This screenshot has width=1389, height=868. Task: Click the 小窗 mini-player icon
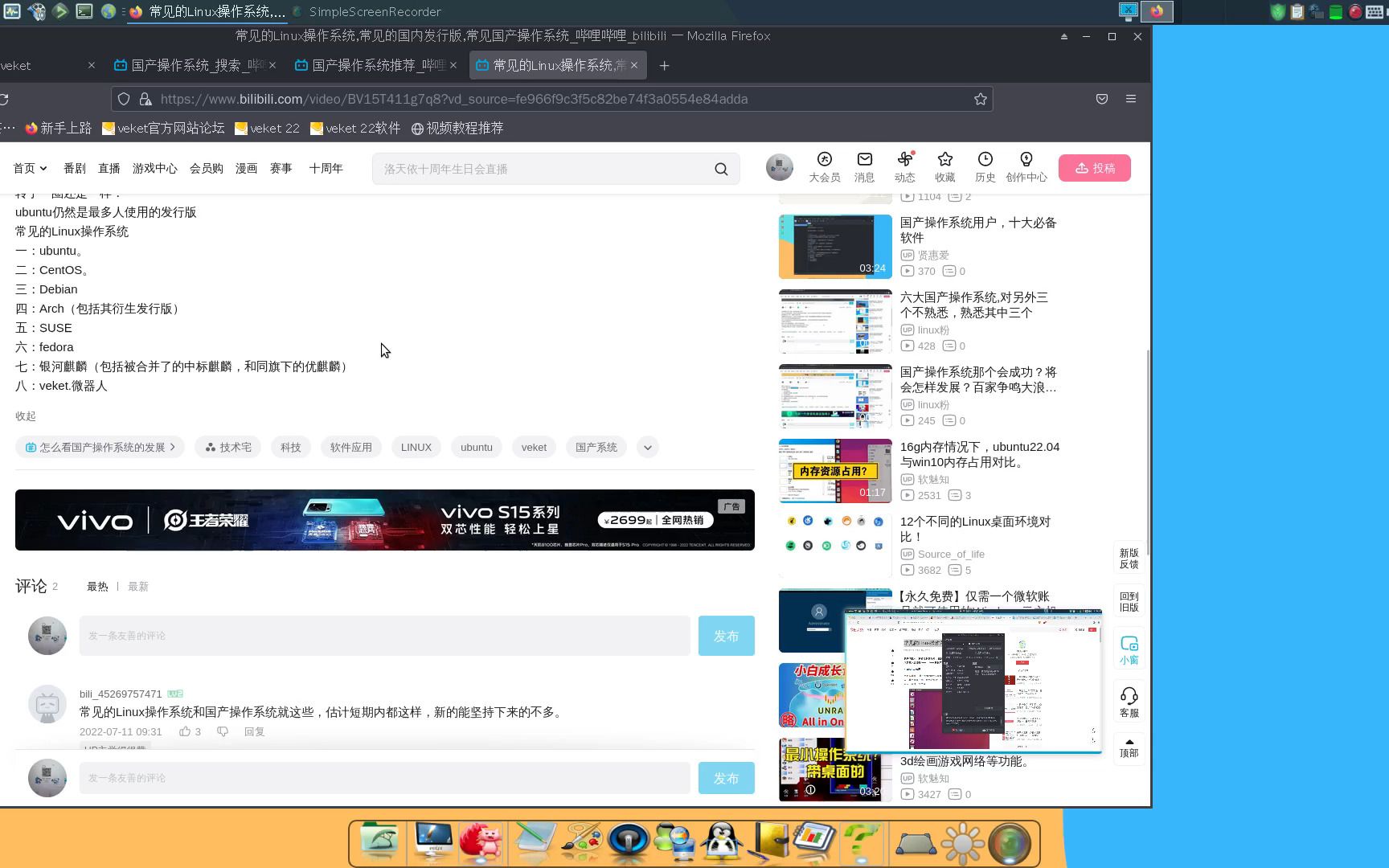click(x=1129, y=650)
